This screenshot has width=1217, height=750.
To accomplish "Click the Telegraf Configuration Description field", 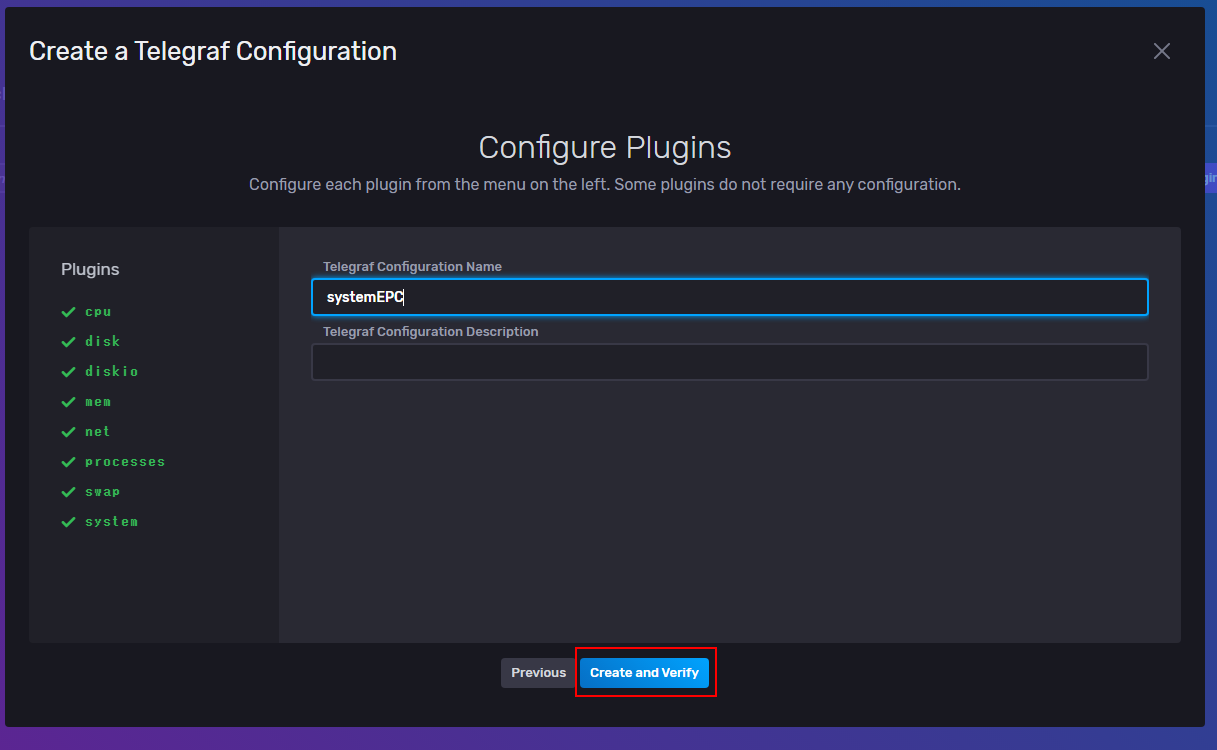I will click(x=729, y=362).
